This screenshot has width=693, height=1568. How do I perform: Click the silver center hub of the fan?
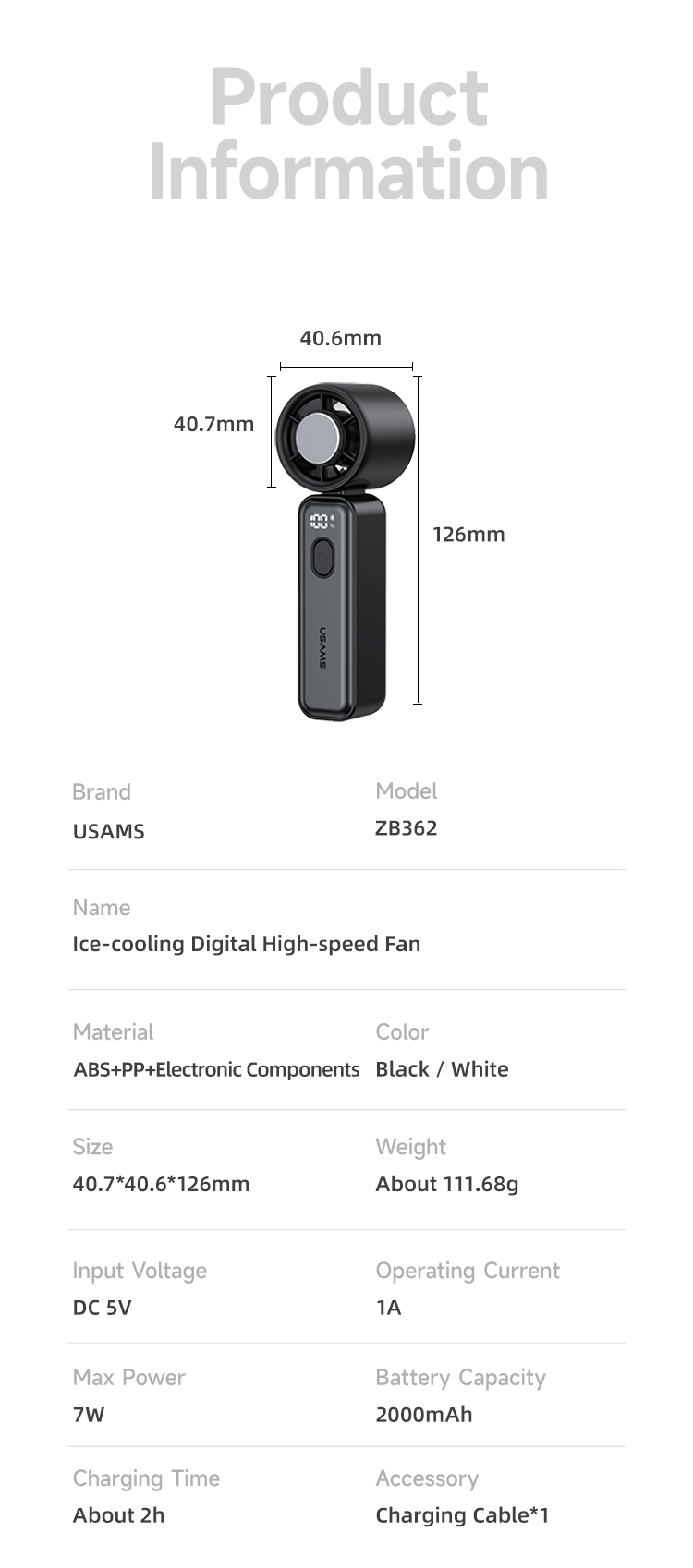[x=316, y=436]
